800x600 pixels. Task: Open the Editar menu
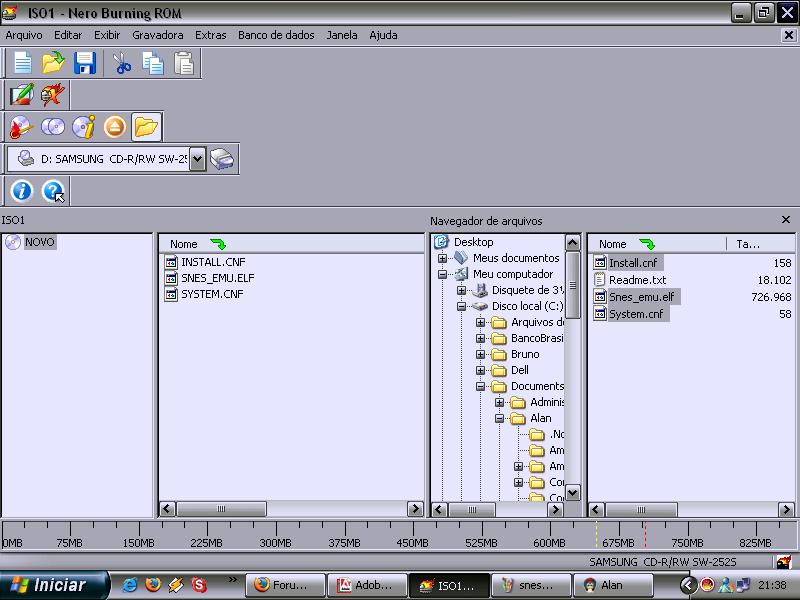68,35
